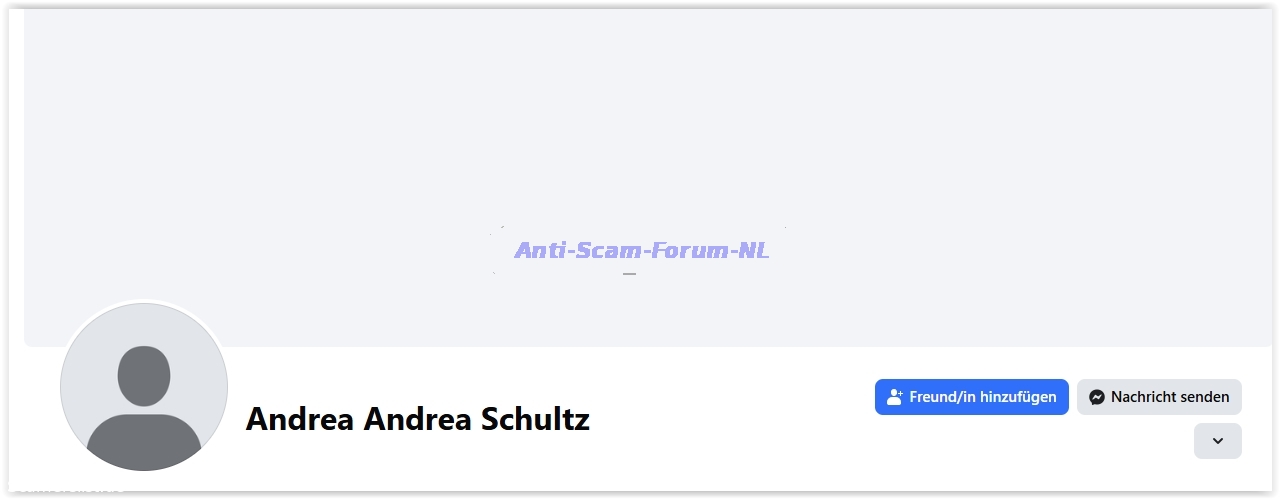Click the "Nachricht senden" text label
1280x499 pixels.
tap(1170, 397)
